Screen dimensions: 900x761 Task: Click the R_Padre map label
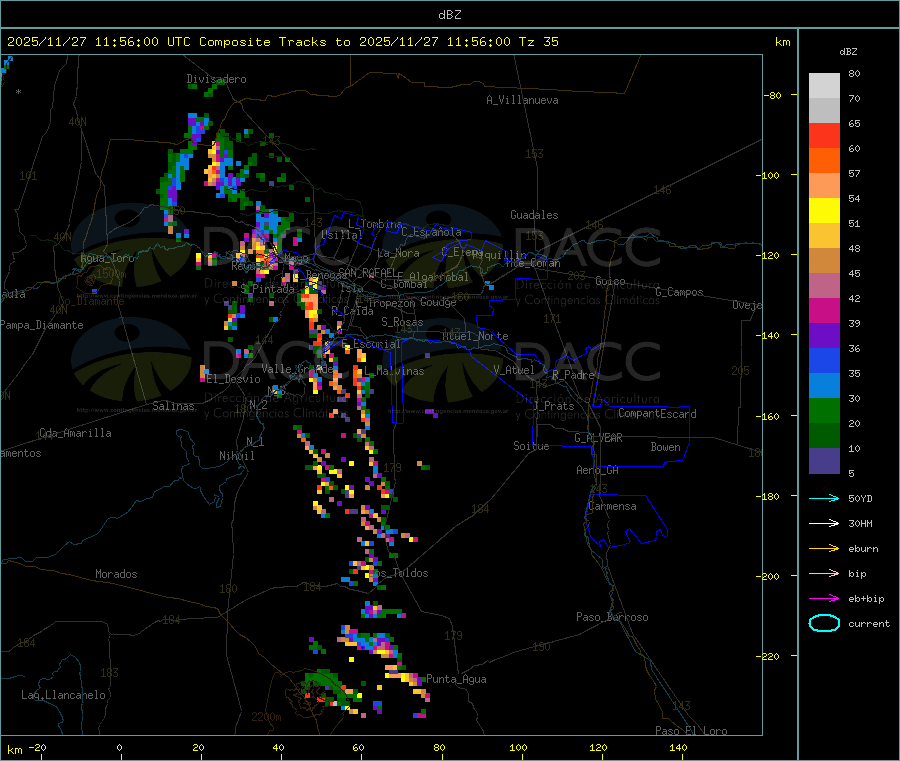[x=573, y=375]
